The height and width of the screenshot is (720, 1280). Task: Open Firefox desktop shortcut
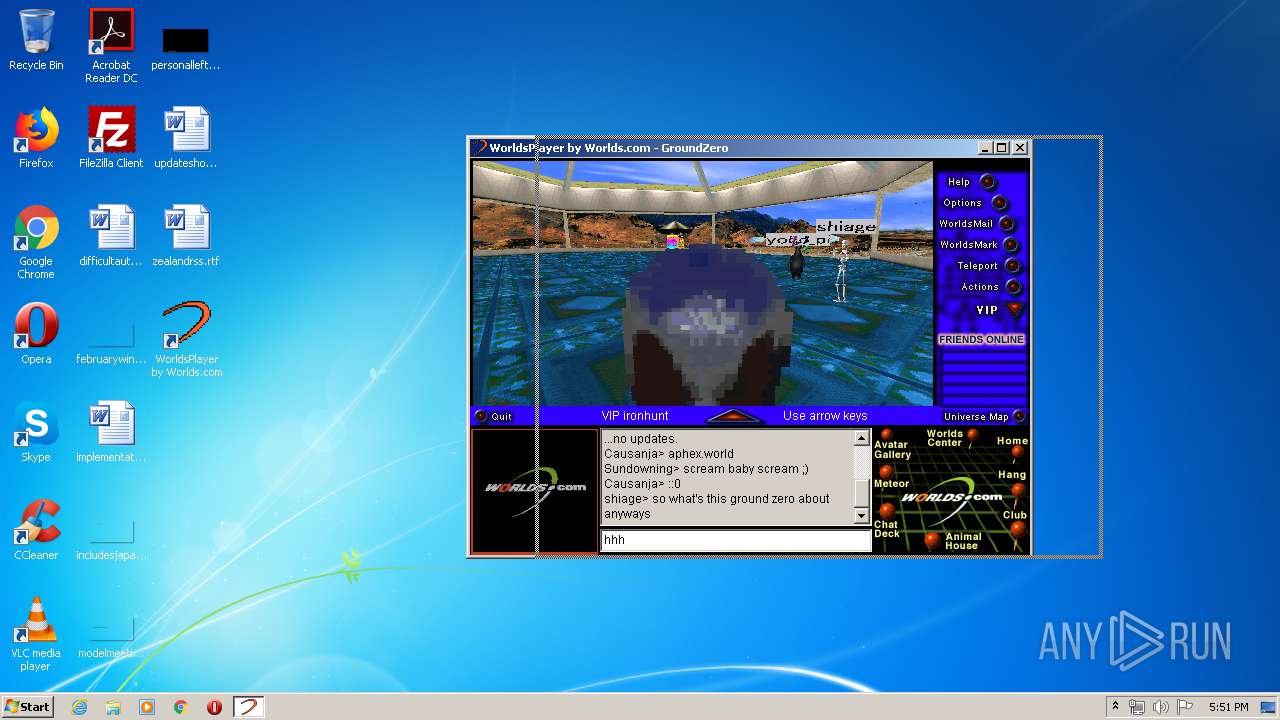36,138
